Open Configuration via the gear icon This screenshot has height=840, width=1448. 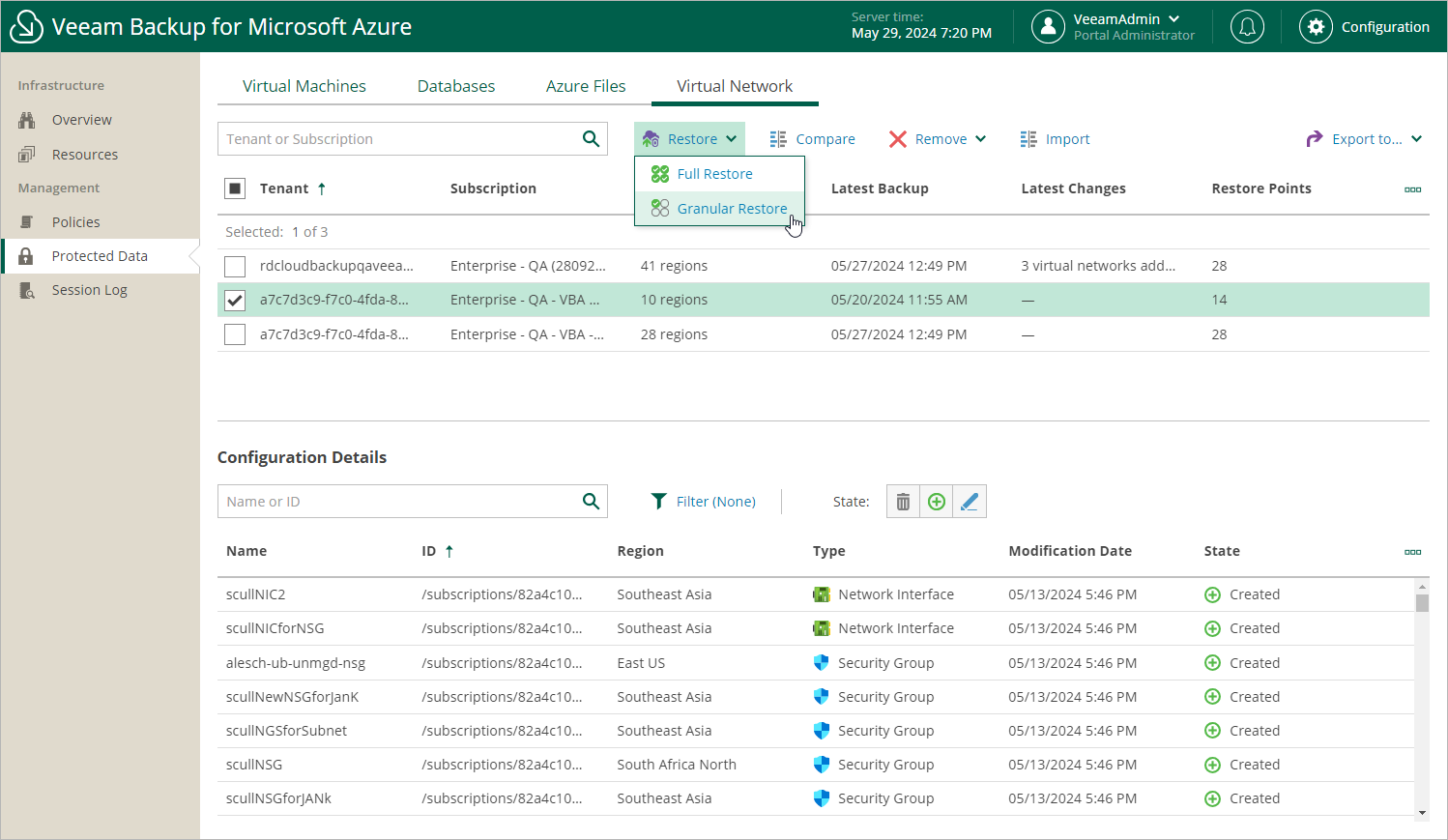pos(1316,27)
